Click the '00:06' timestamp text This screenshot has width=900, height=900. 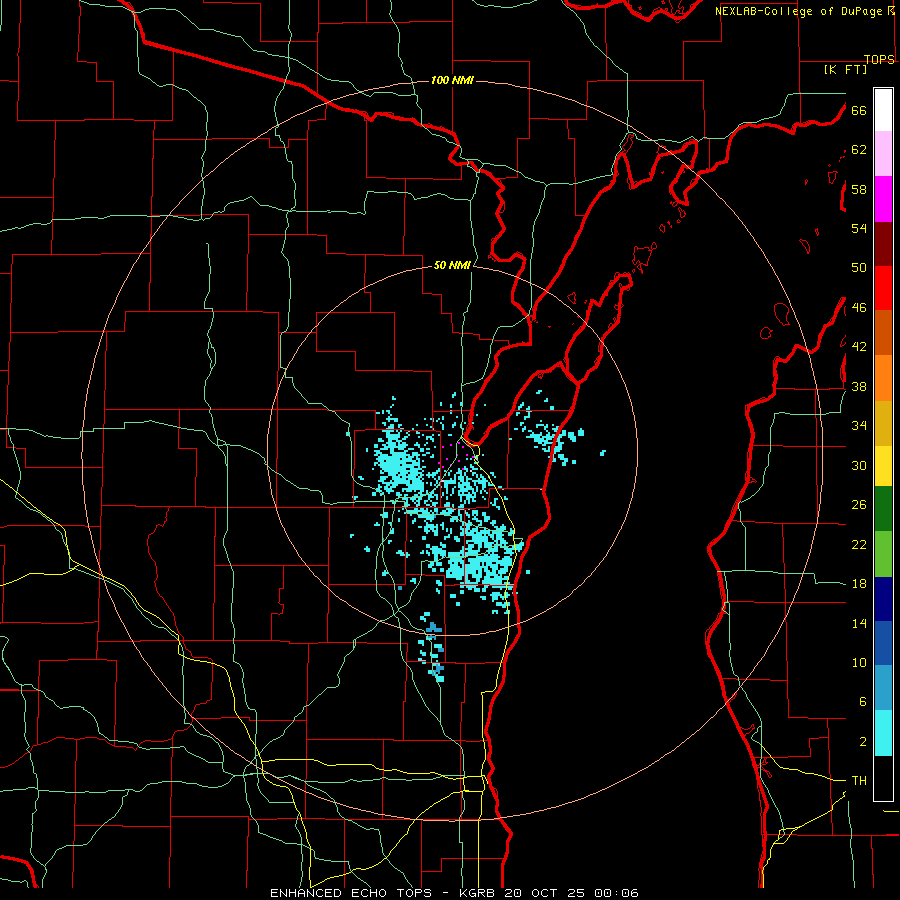click(x=617, y=893)
